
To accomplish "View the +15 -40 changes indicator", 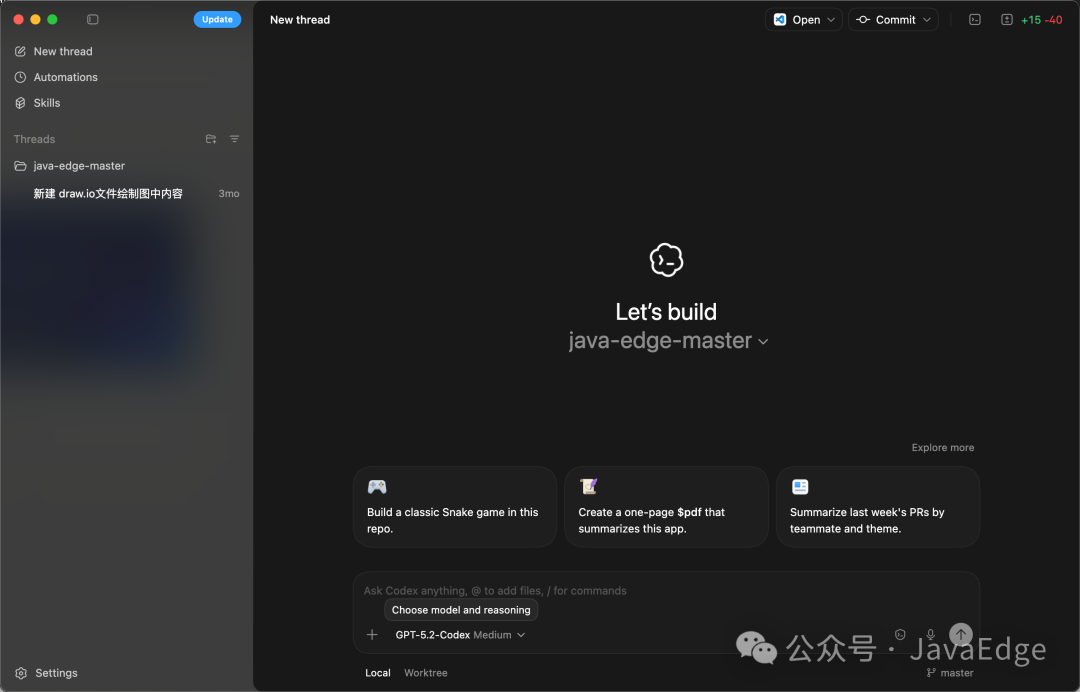I will coord(1041,20).
